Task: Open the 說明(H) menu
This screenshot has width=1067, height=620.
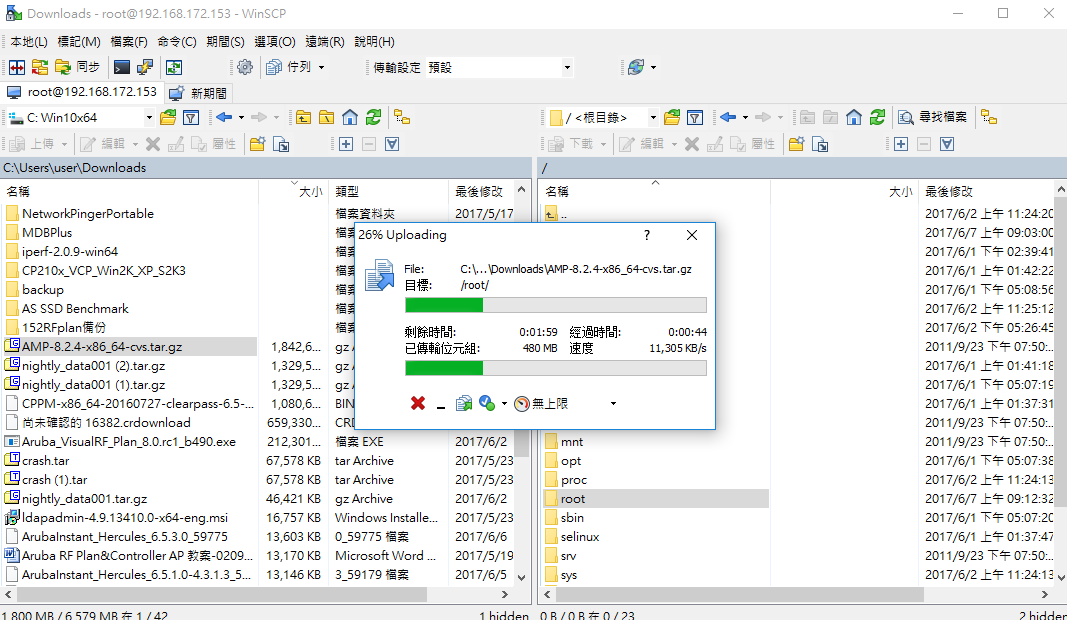Action: (374, 42)
